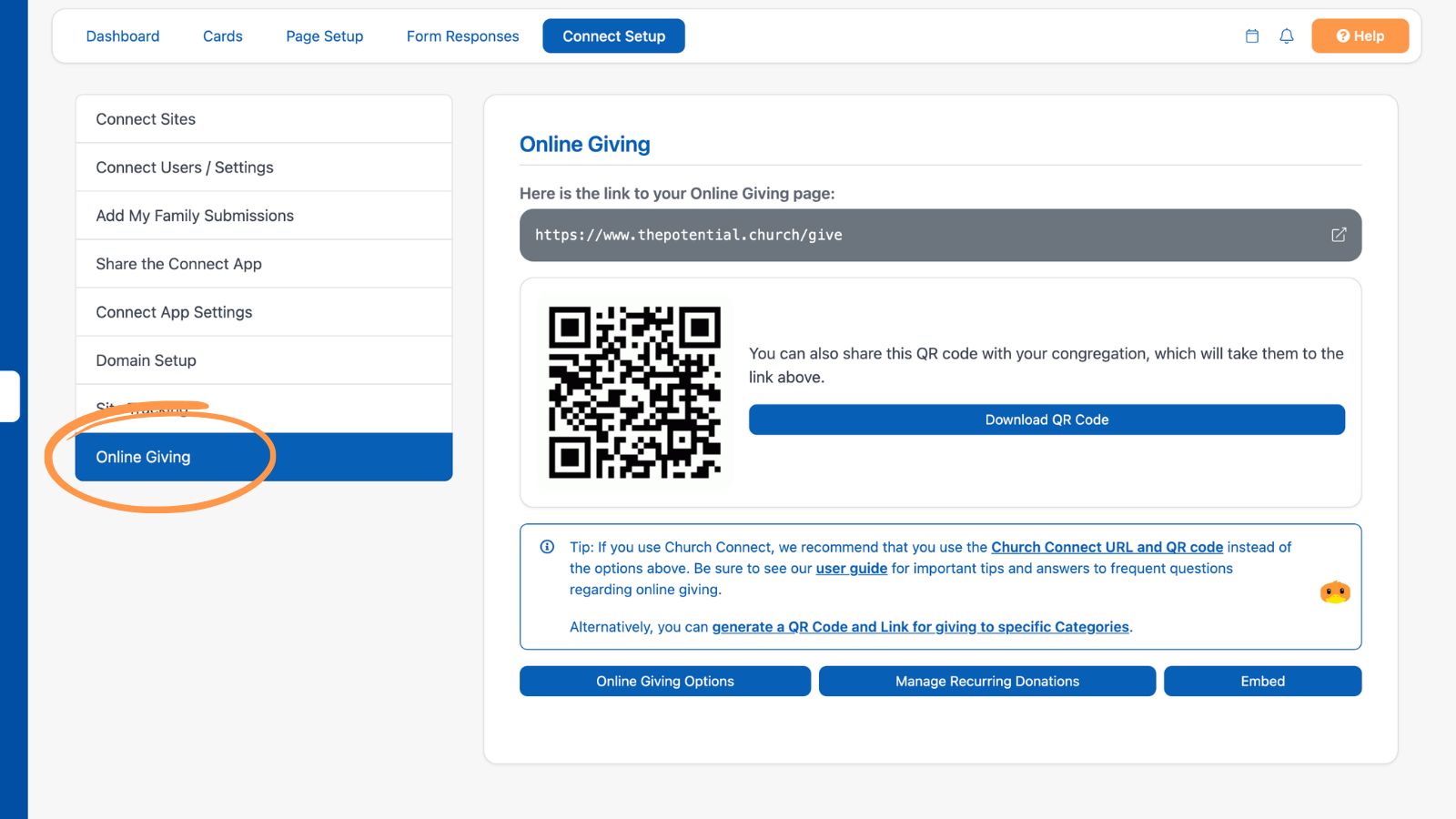1456x819 pixels.
Task: Click the QR code image
Action: 634,392
